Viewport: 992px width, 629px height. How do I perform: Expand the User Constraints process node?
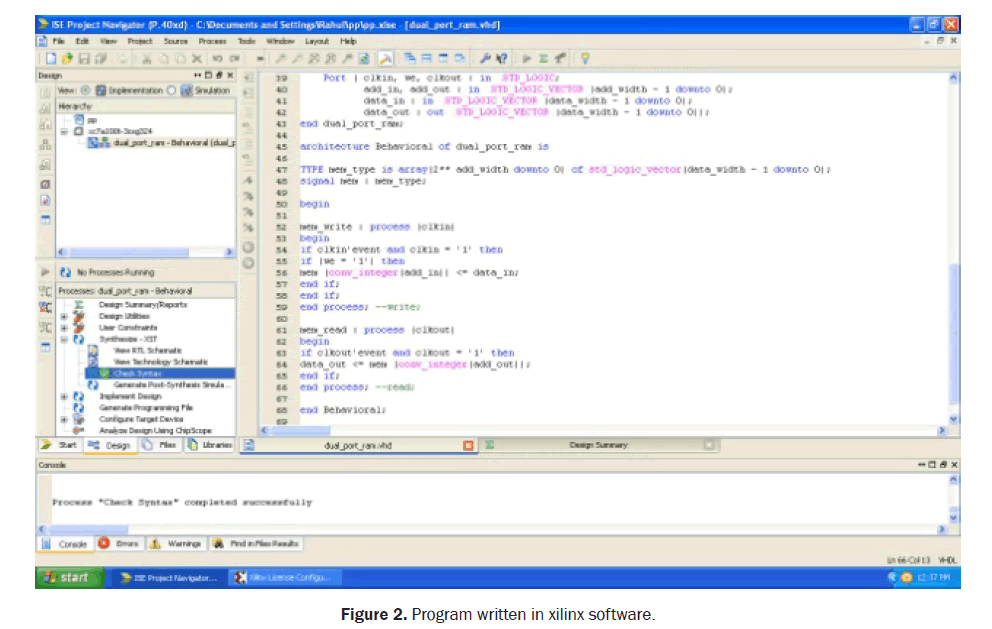click(x=65, y=328)
